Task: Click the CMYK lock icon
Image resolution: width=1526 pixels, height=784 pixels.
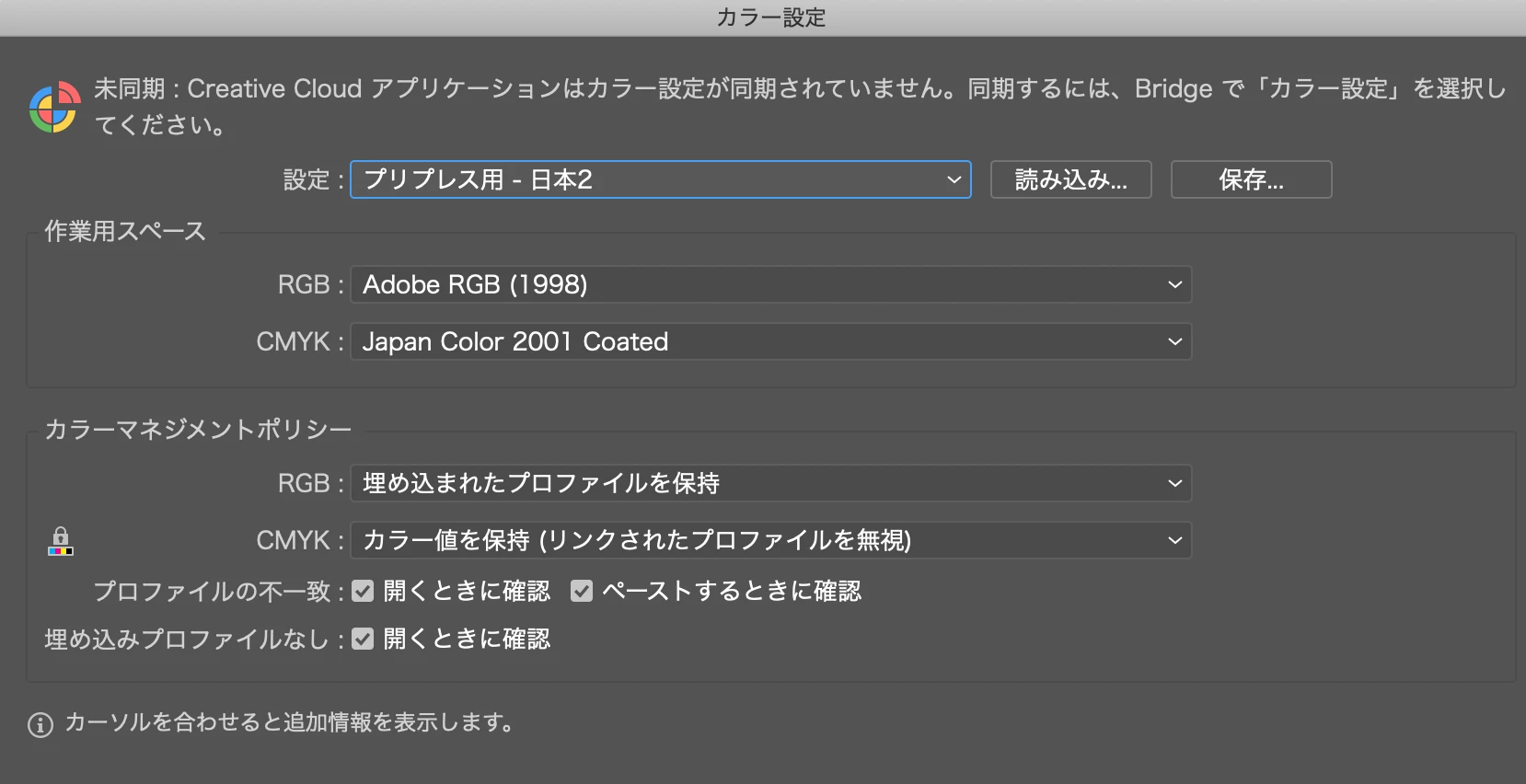Action: pyautogui.click(x=60, y=541)
